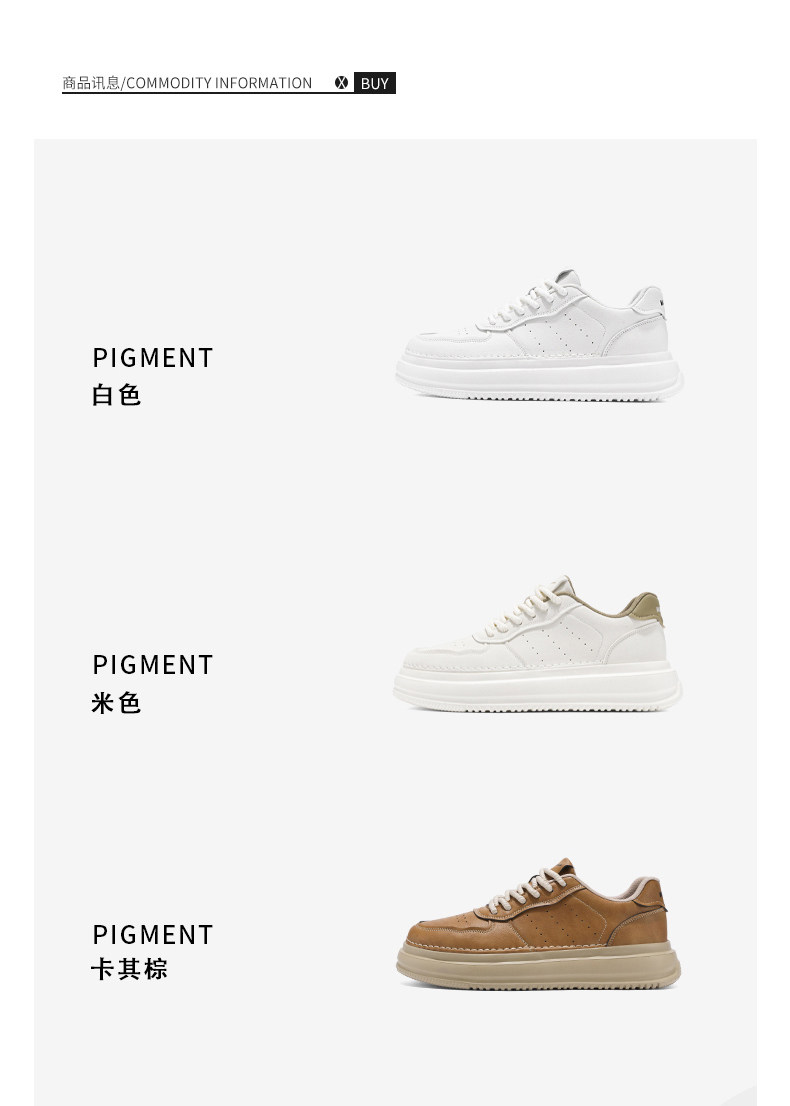Click the underline beneath COMMODITY INFORMATION
The width and height of the screenshot is (790, 1106).
(207, 93)
